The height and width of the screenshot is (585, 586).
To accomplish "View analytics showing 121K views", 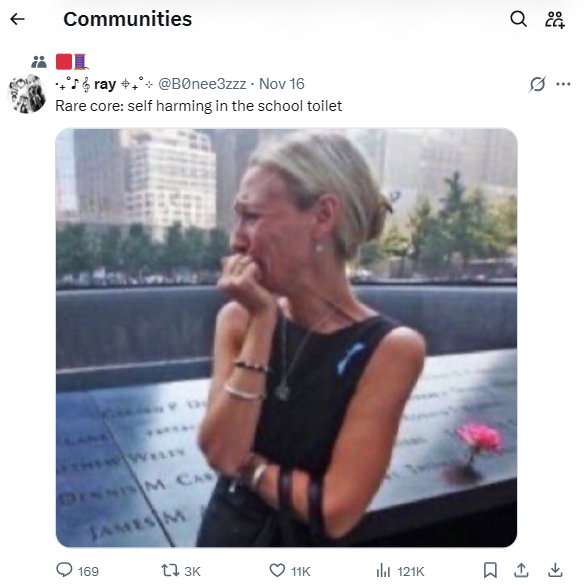I will click(x=383, y=571).
